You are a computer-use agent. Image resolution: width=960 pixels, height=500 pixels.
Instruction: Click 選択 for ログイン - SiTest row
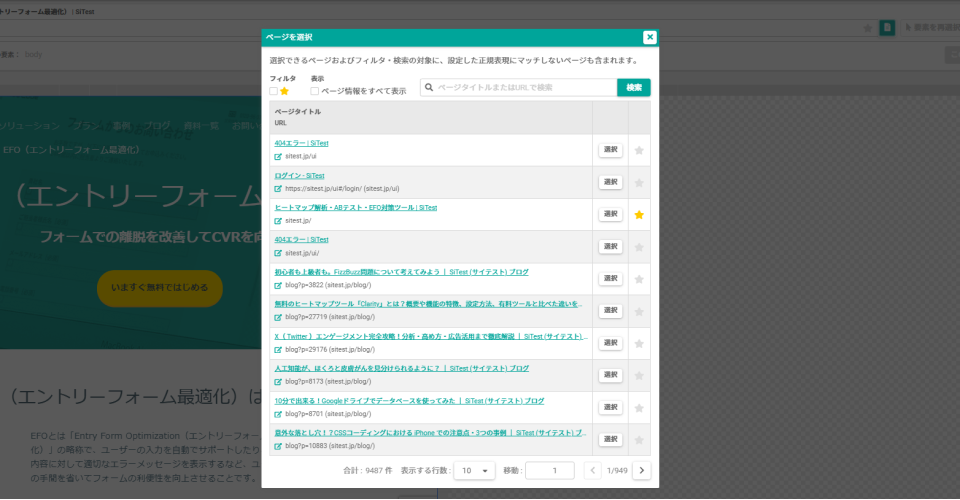(x=610, y=182)
